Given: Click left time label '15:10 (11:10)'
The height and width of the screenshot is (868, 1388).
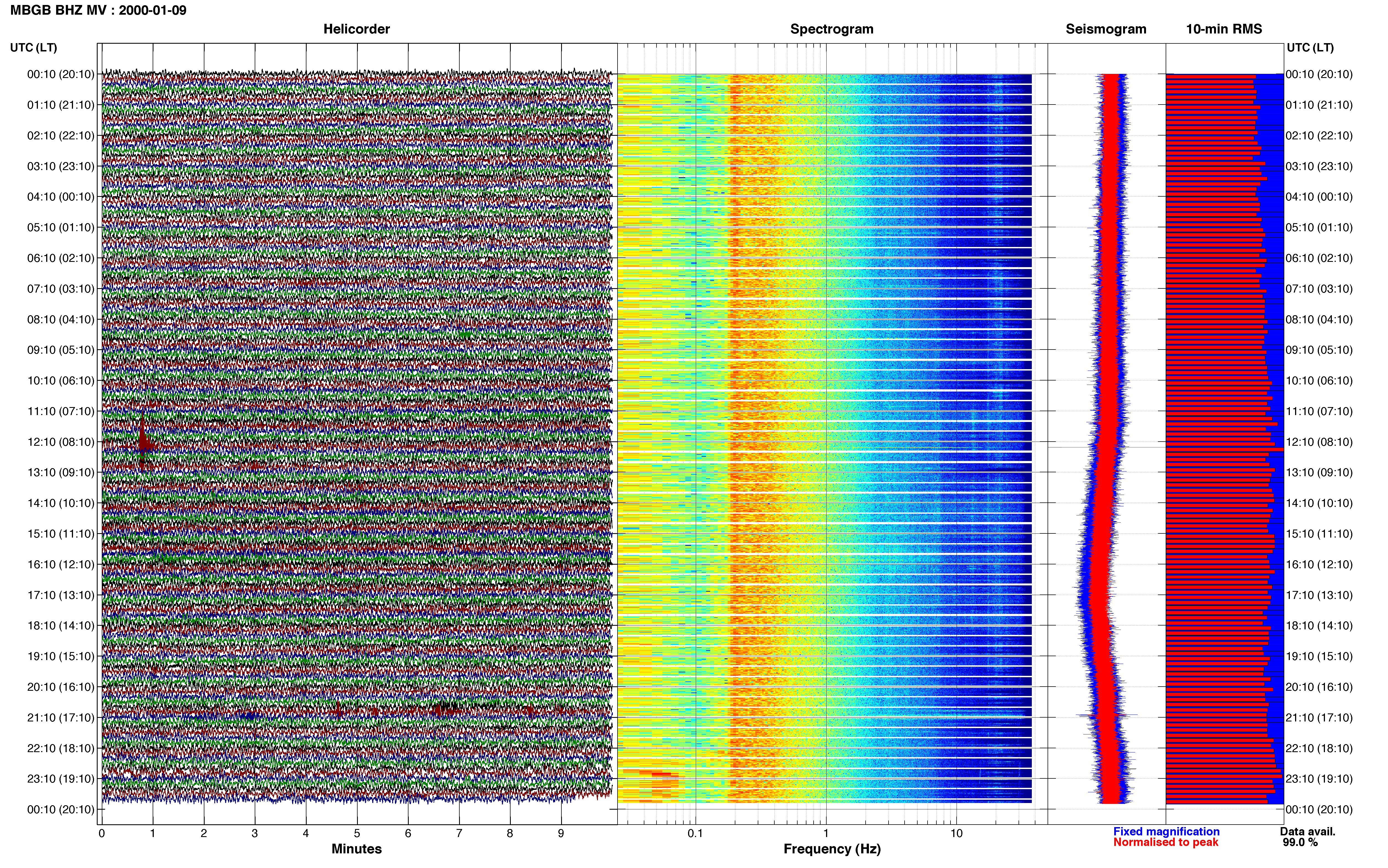Looking at the screenshot, I should 61,534.
